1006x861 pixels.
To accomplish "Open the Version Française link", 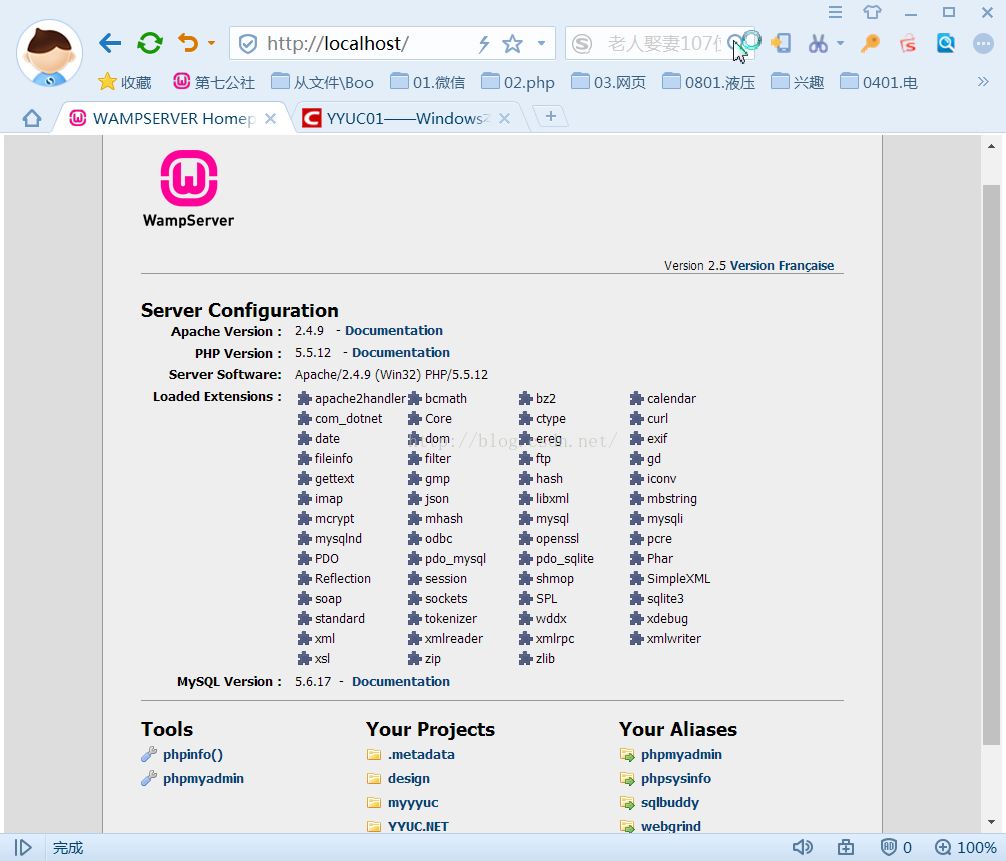I will [x=781, y=266].
